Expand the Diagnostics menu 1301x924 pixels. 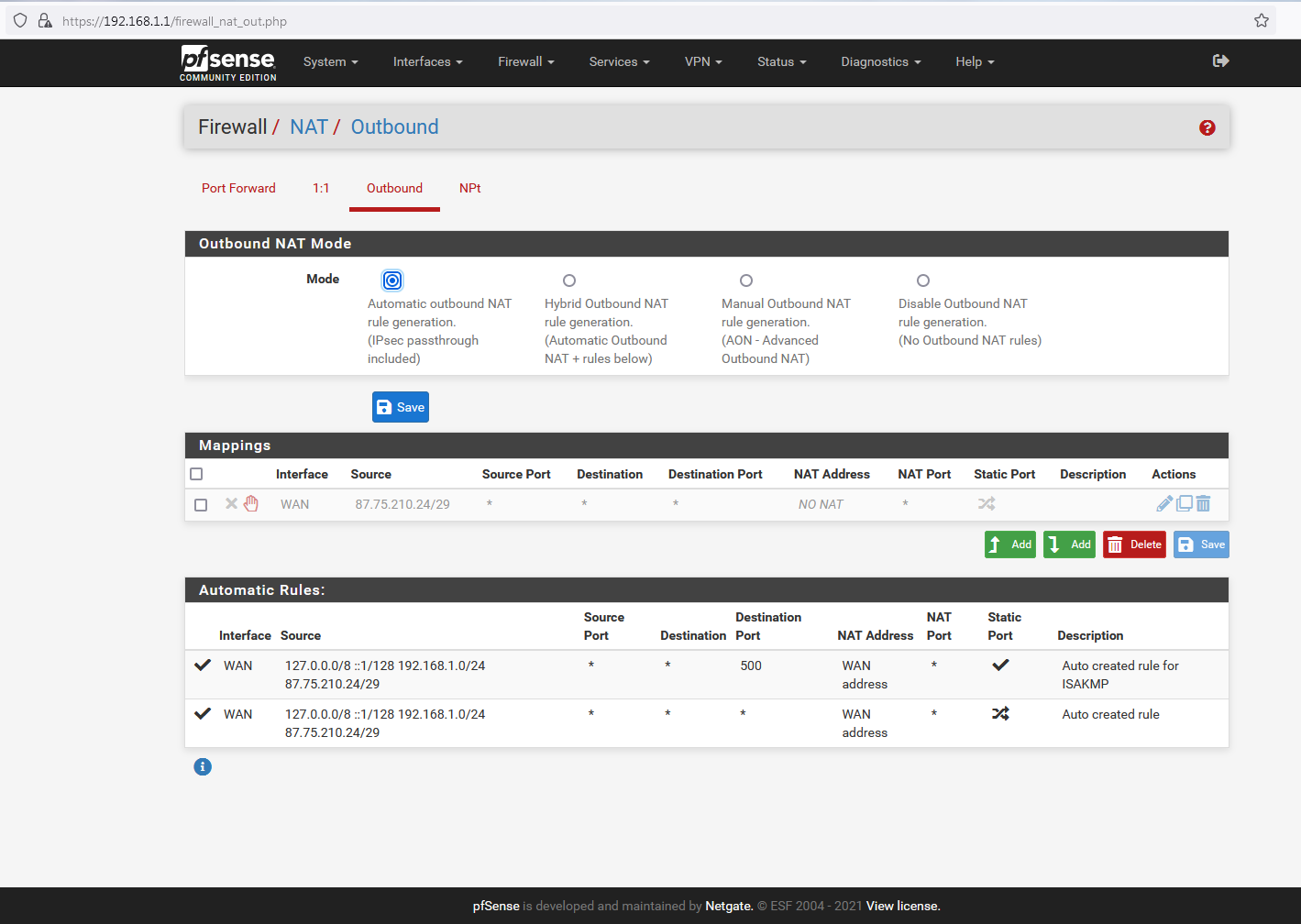pyautogui.click(x=881, y=62)
